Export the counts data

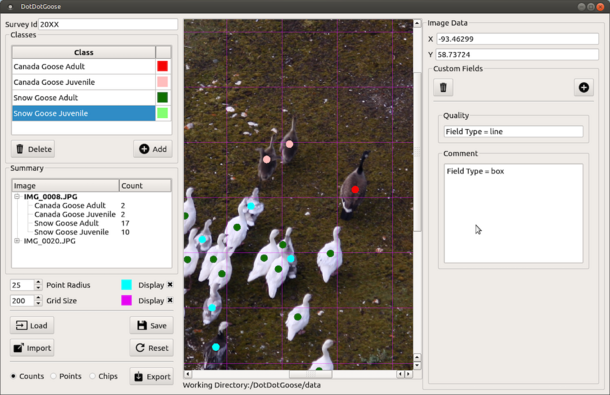151,376
